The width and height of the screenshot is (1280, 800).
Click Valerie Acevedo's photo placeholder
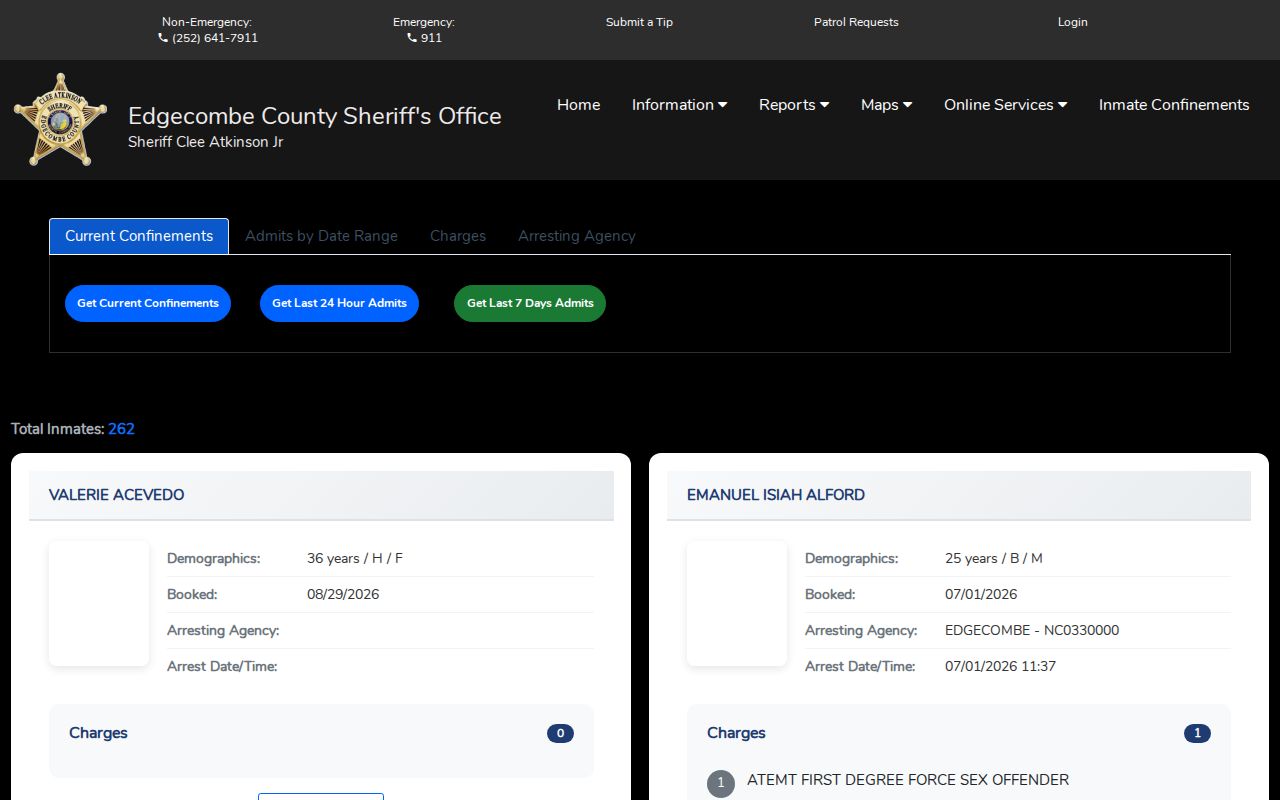coord(99,603)
